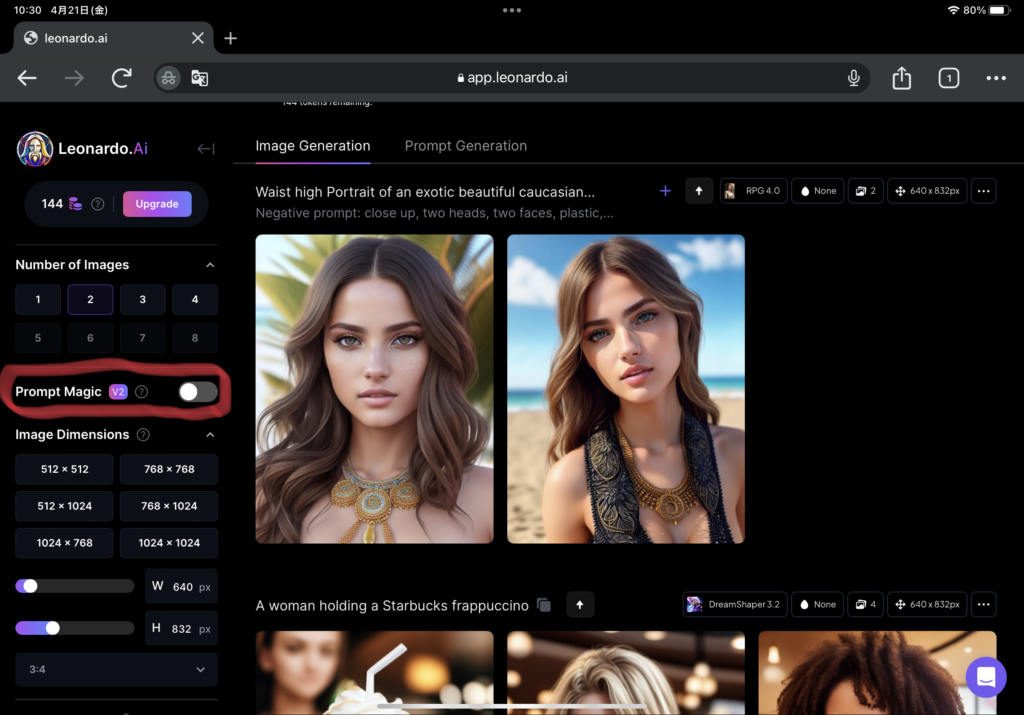Open the chat support bubble
Screen dimensions: 1024x715
click(985, 677)
